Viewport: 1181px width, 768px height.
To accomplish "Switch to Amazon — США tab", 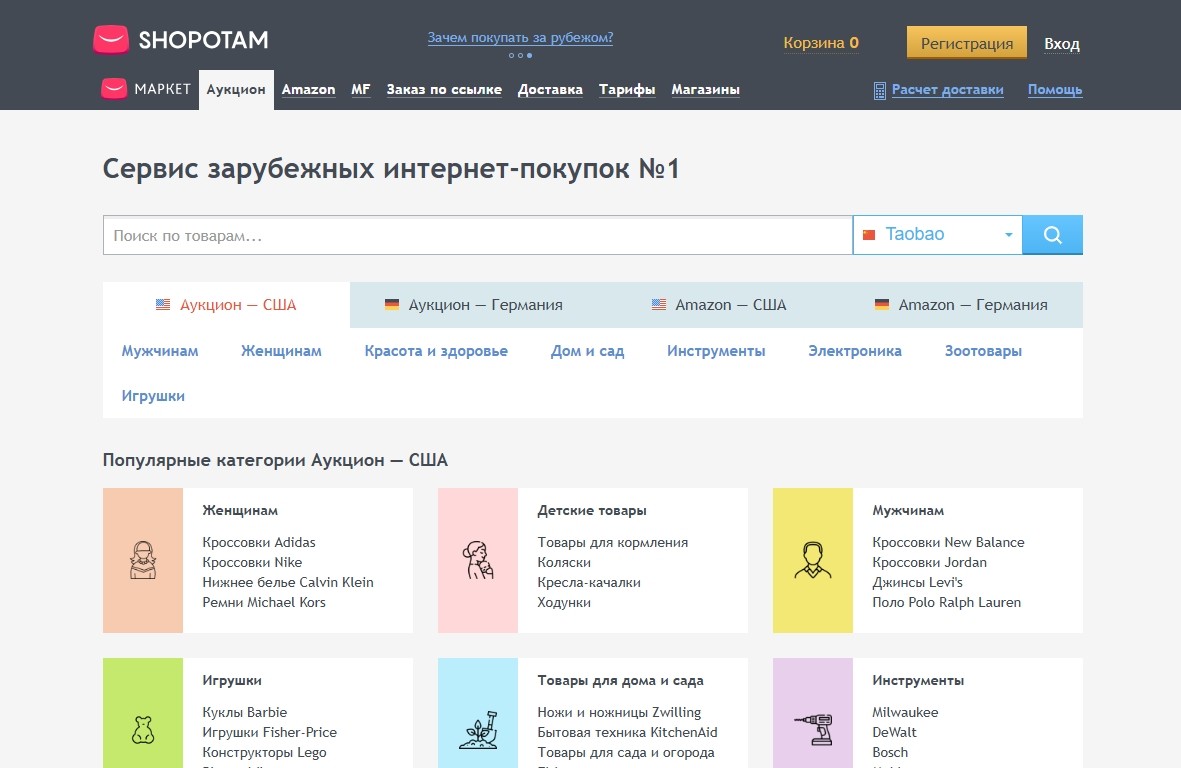I will pos(719,305).
